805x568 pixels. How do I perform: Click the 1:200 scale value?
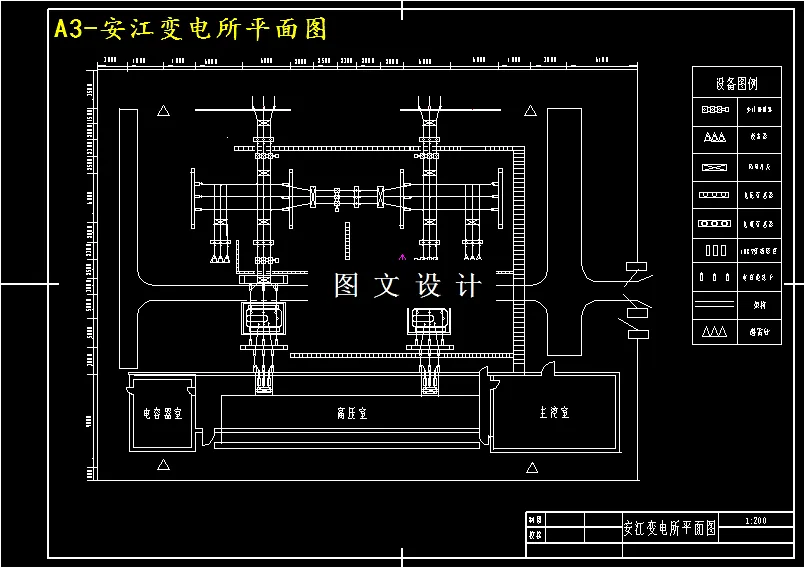756,520
